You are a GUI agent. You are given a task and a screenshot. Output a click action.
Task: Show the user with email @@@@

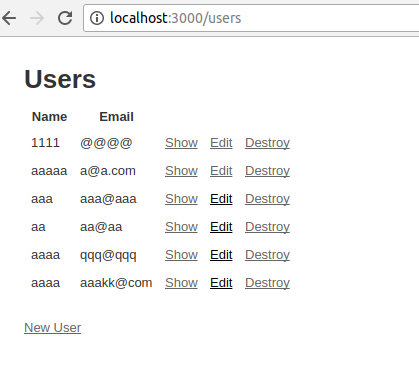181,143
